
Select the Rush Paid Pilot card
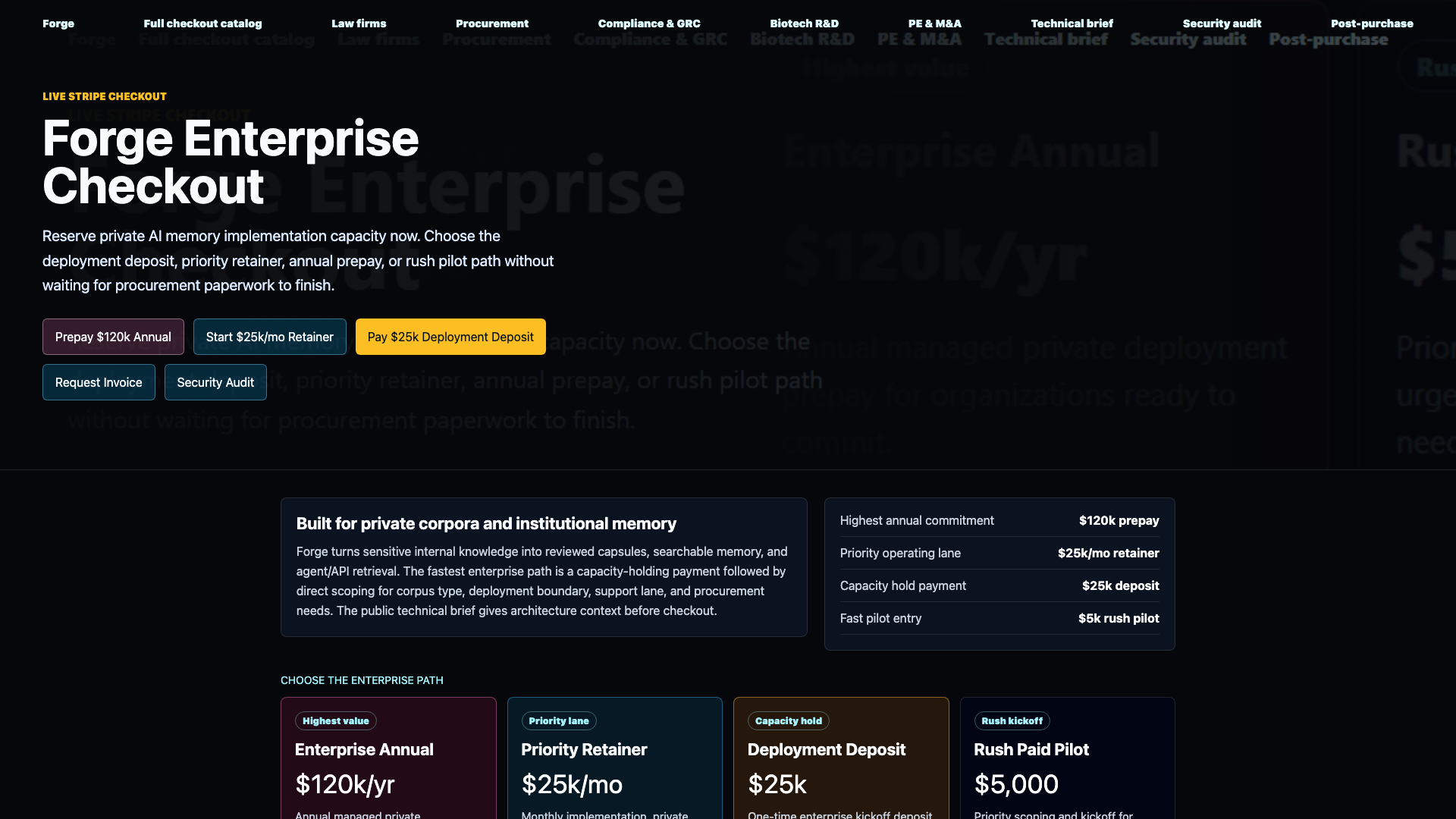(x=1068, y=758)
